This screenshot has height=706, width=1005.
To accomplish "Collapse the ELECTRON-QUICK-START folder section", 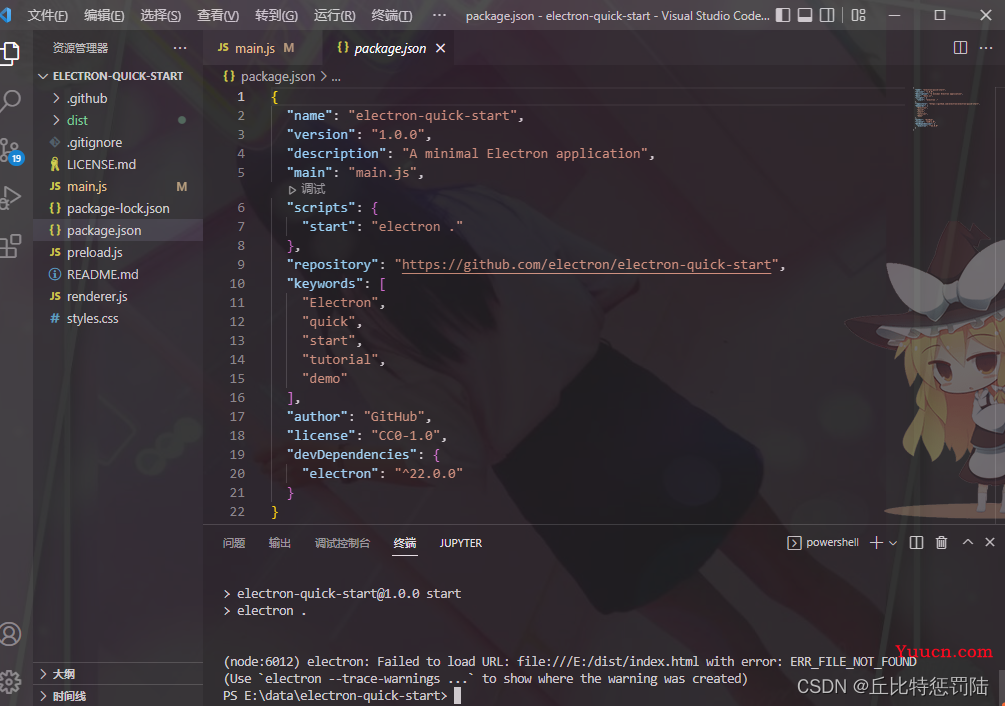I will [118, 76].
